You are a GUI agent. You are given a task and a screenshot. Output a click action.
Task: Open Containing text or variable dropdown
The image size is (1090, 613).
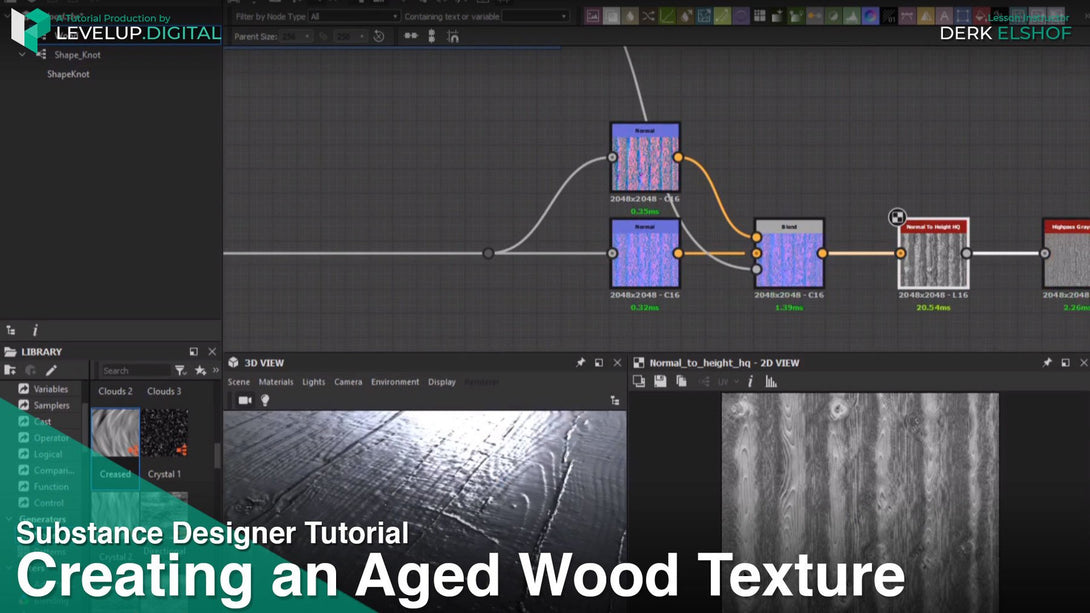click(535, 16)
